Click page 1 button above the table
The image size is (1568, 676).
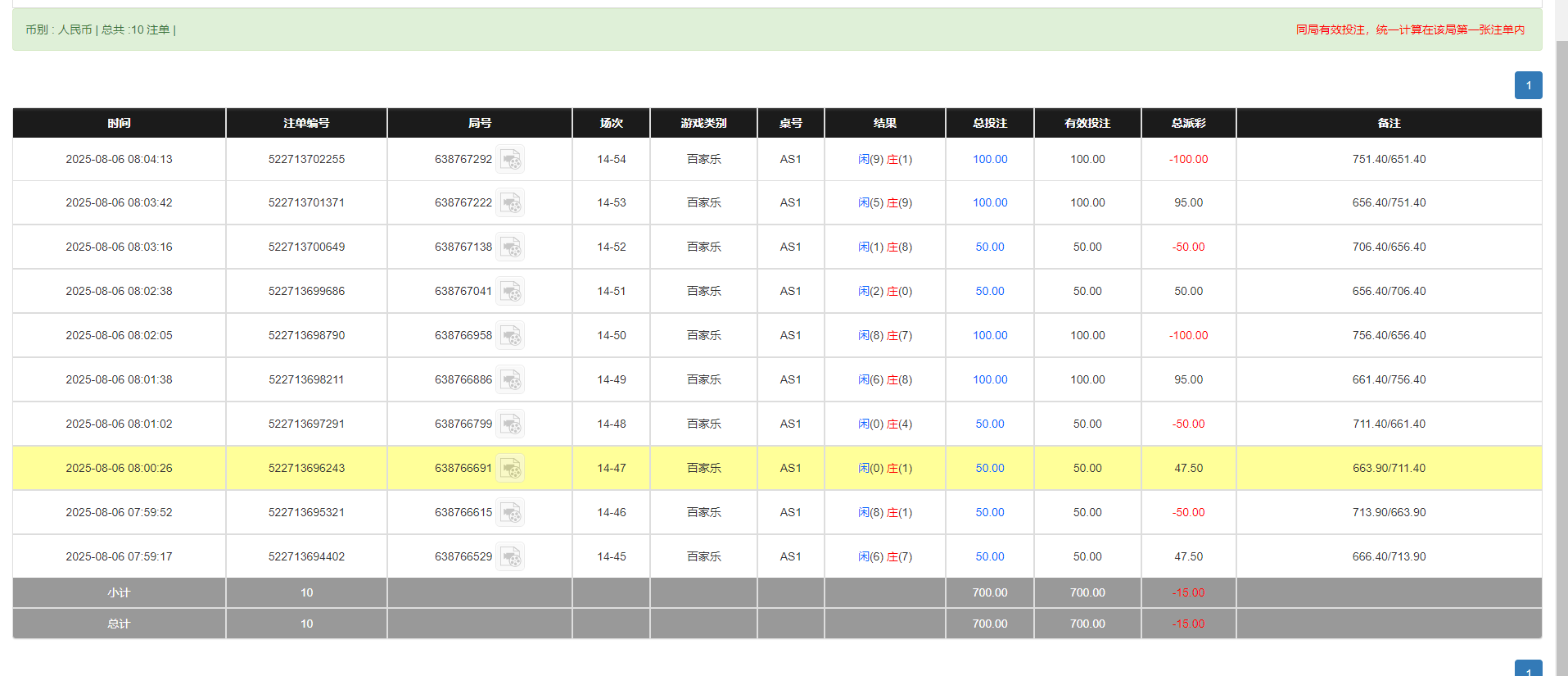tap(1528, 85)
